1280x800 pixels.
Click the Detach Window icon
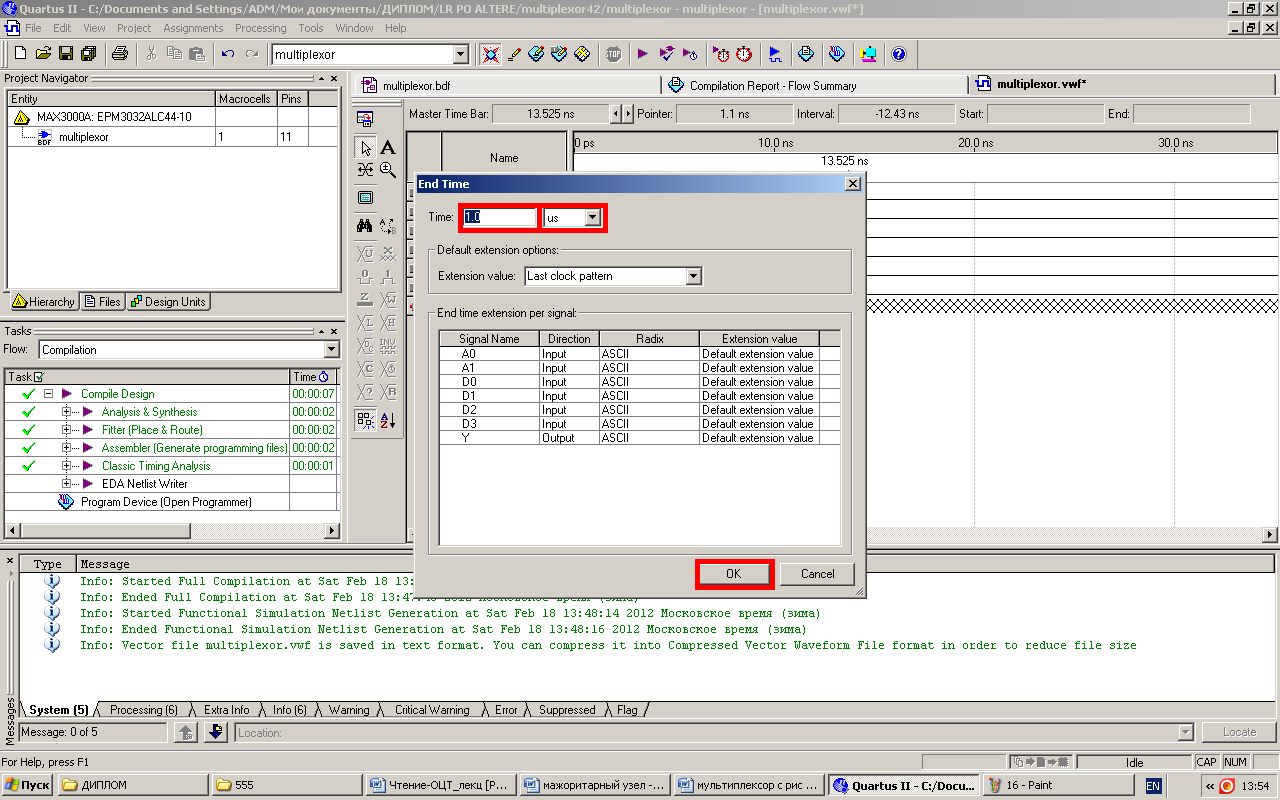tap(366, 118)
